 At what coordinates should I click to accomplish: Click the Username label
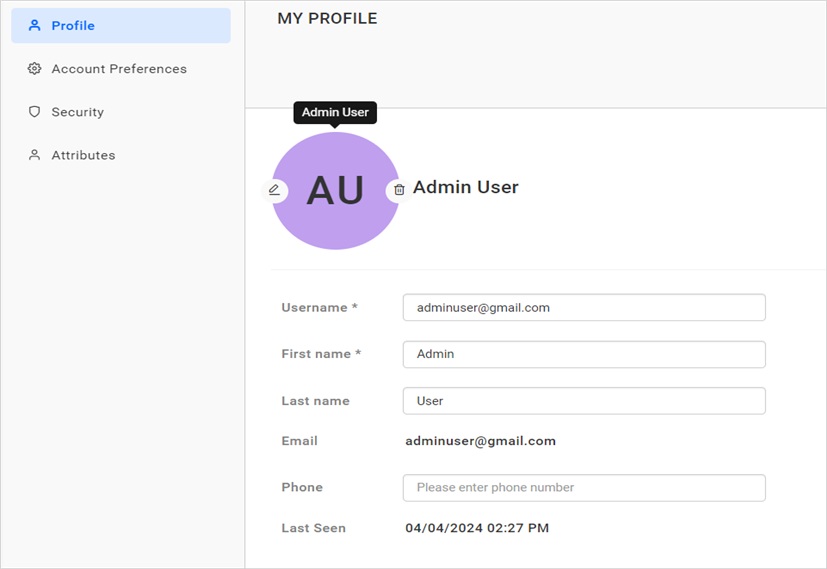[320, 307]
